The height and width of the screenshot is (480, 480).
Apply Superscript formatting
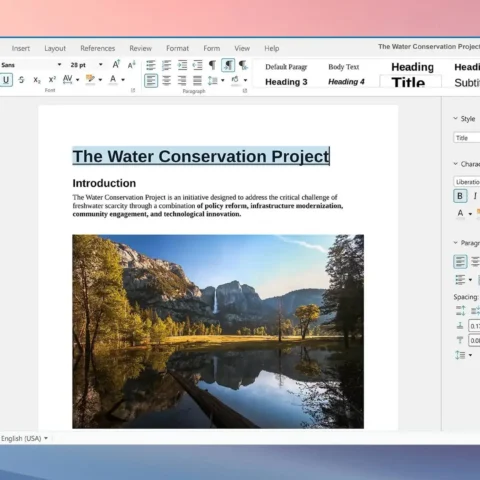point(52,80)
